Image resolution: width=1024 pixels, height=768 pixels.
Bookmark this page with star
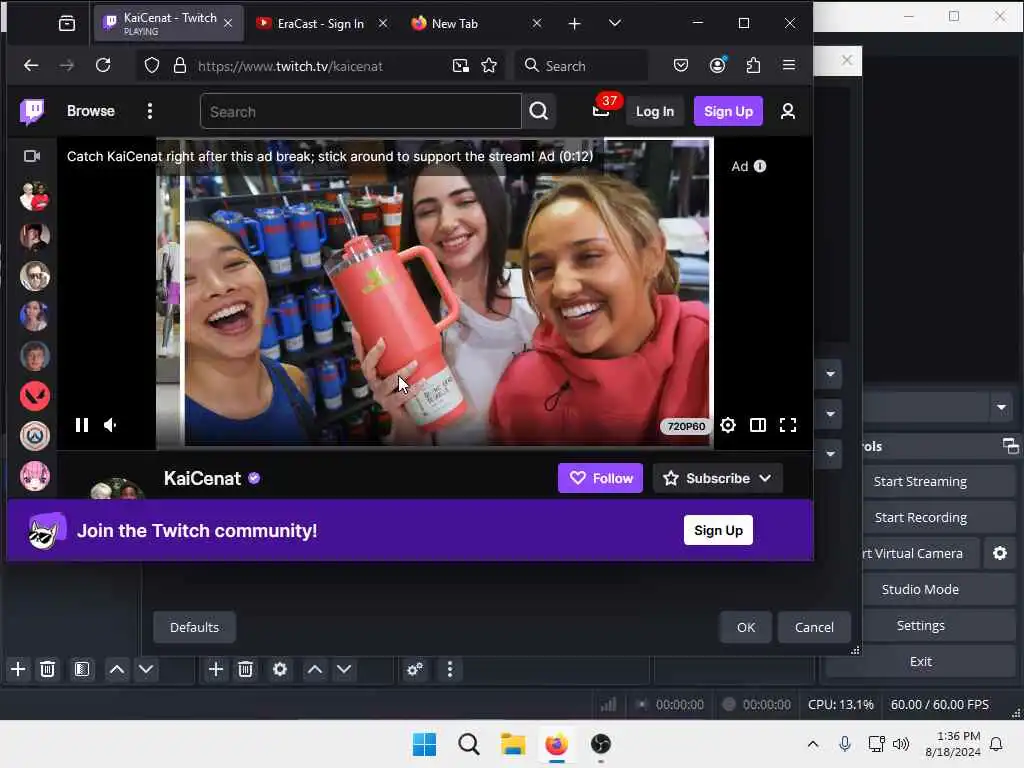[x=488, y=65]
